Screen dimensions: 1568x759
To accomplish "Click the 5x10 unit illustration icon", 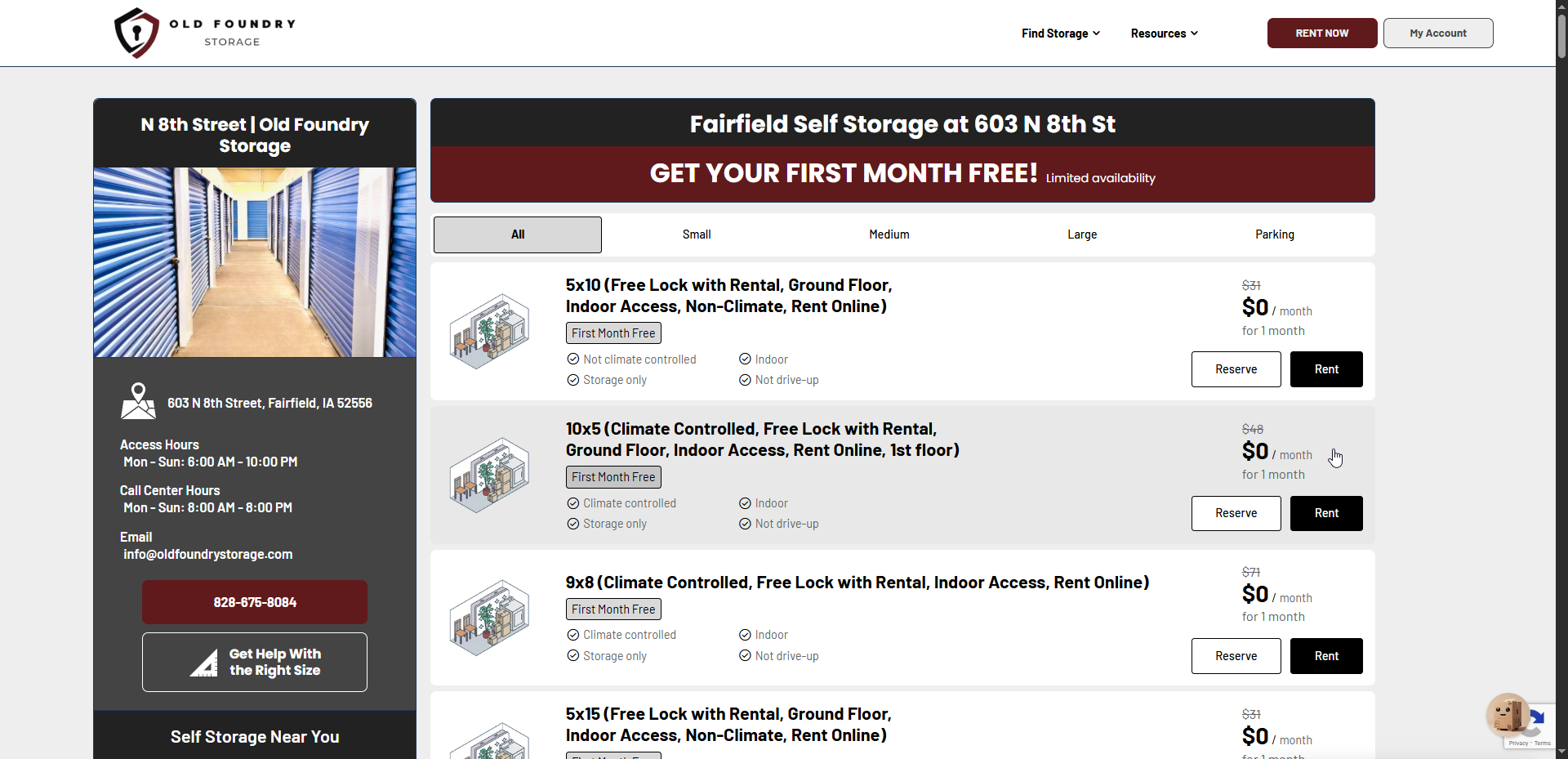I will pyautogui.click(x=490, y=331).
